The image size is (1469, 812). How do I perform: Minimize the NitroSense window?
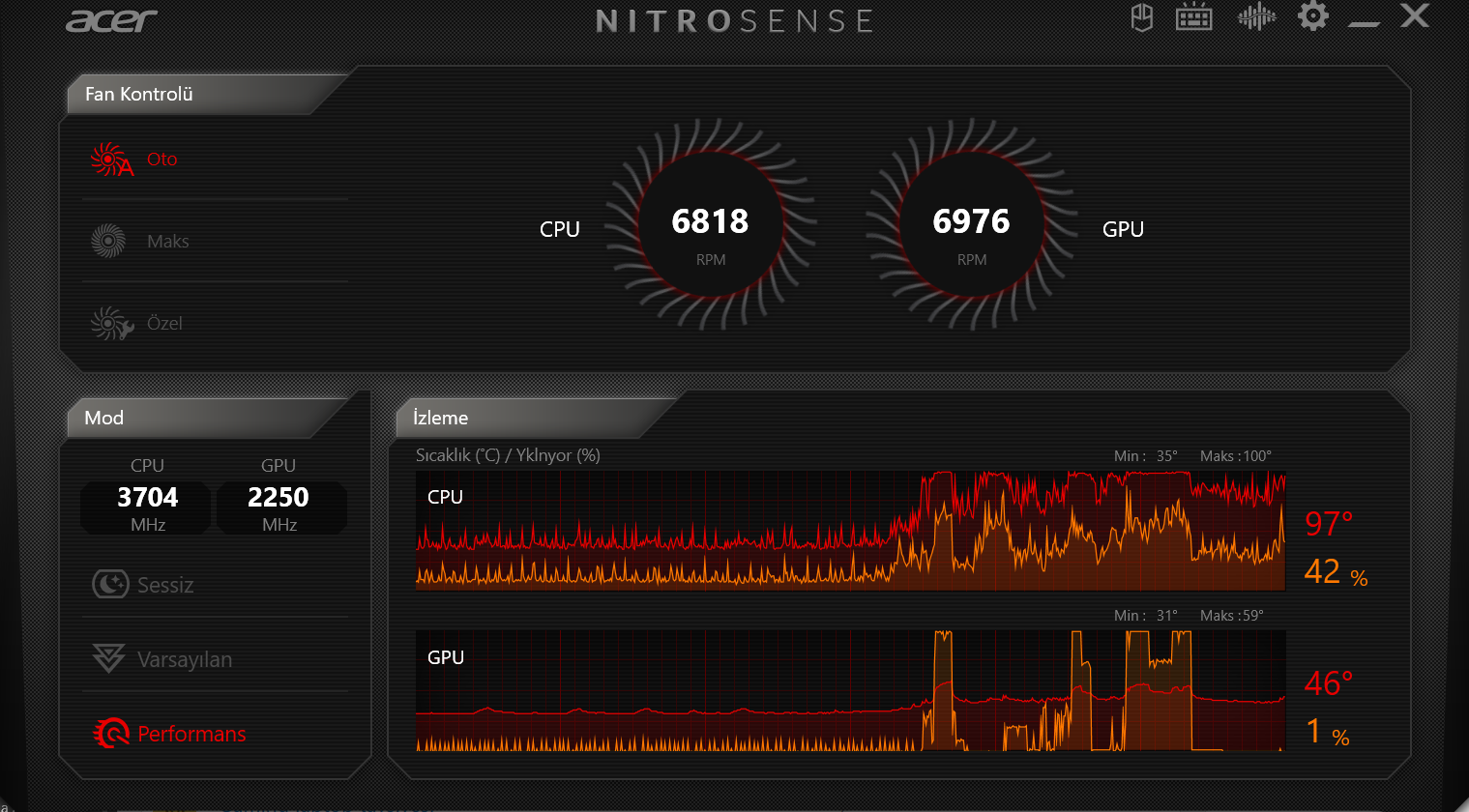[x=1365, y=23]
